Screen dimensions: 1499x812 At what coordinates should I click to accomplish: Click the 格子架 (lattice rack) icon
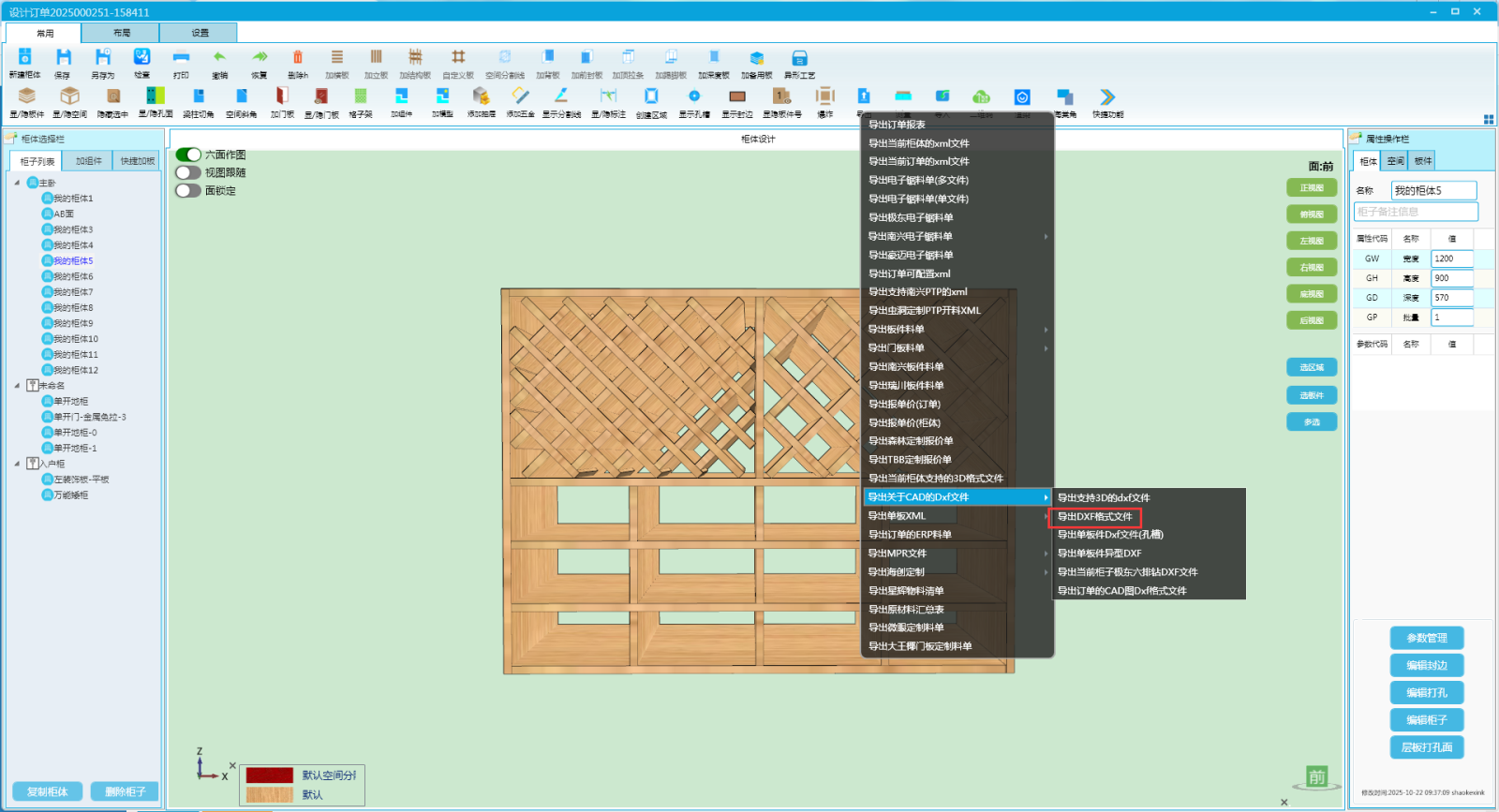[x=361, y=96]
